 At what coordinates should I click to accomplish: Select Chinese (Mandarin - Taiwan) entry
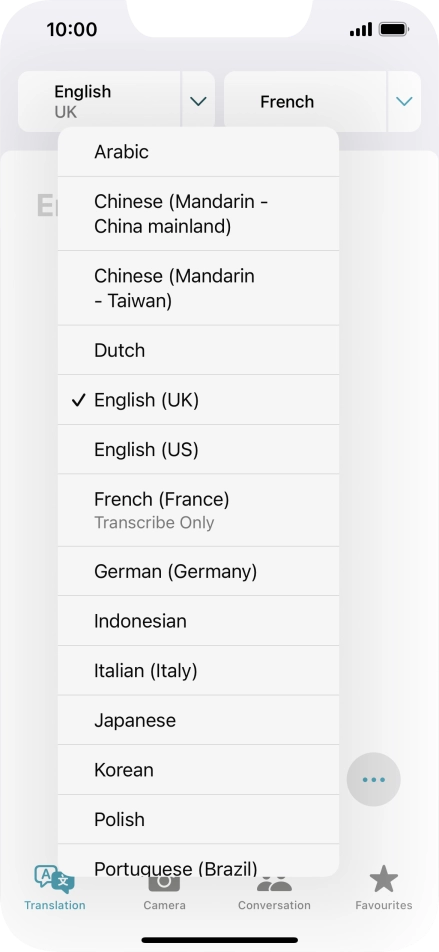[x=199, y=288]
